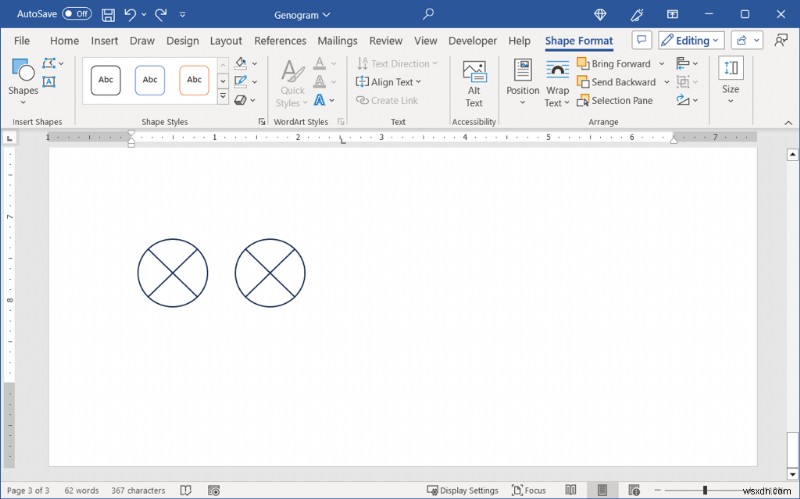Click the Shape Effects icon

[x=241, y=100]
